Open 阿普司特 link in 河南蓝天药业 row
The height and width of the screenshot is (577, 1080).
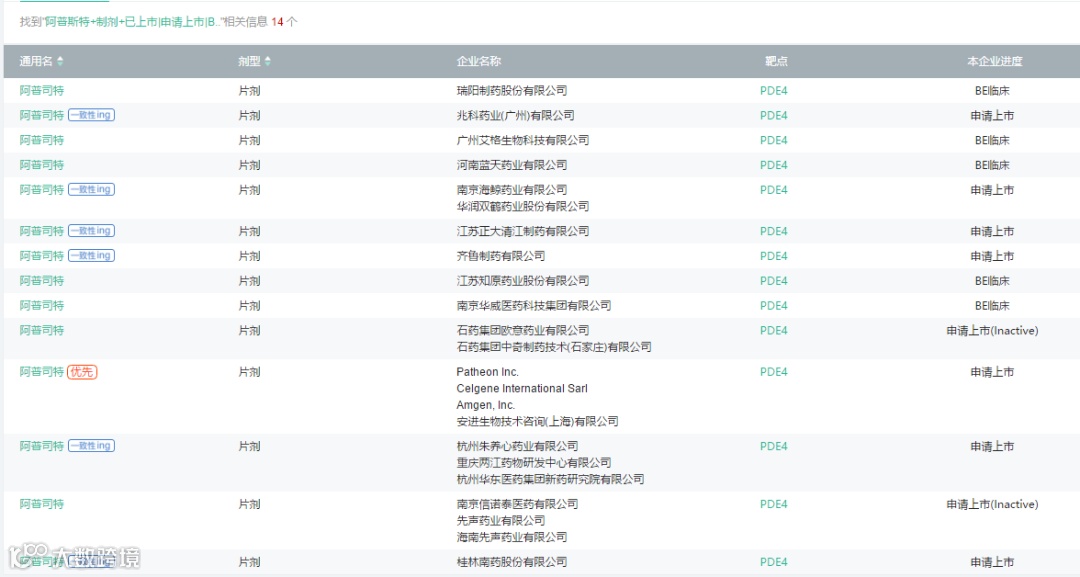pos(41,165)
